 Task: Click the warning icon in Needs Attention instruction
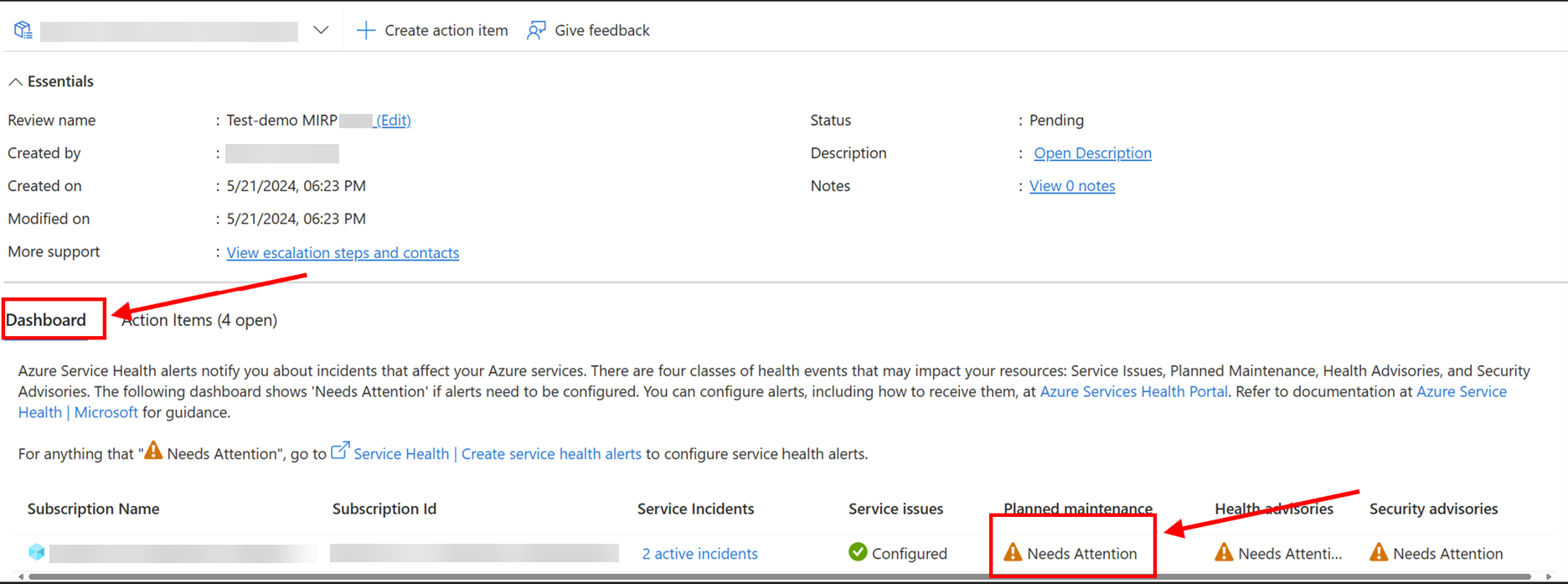153,450
